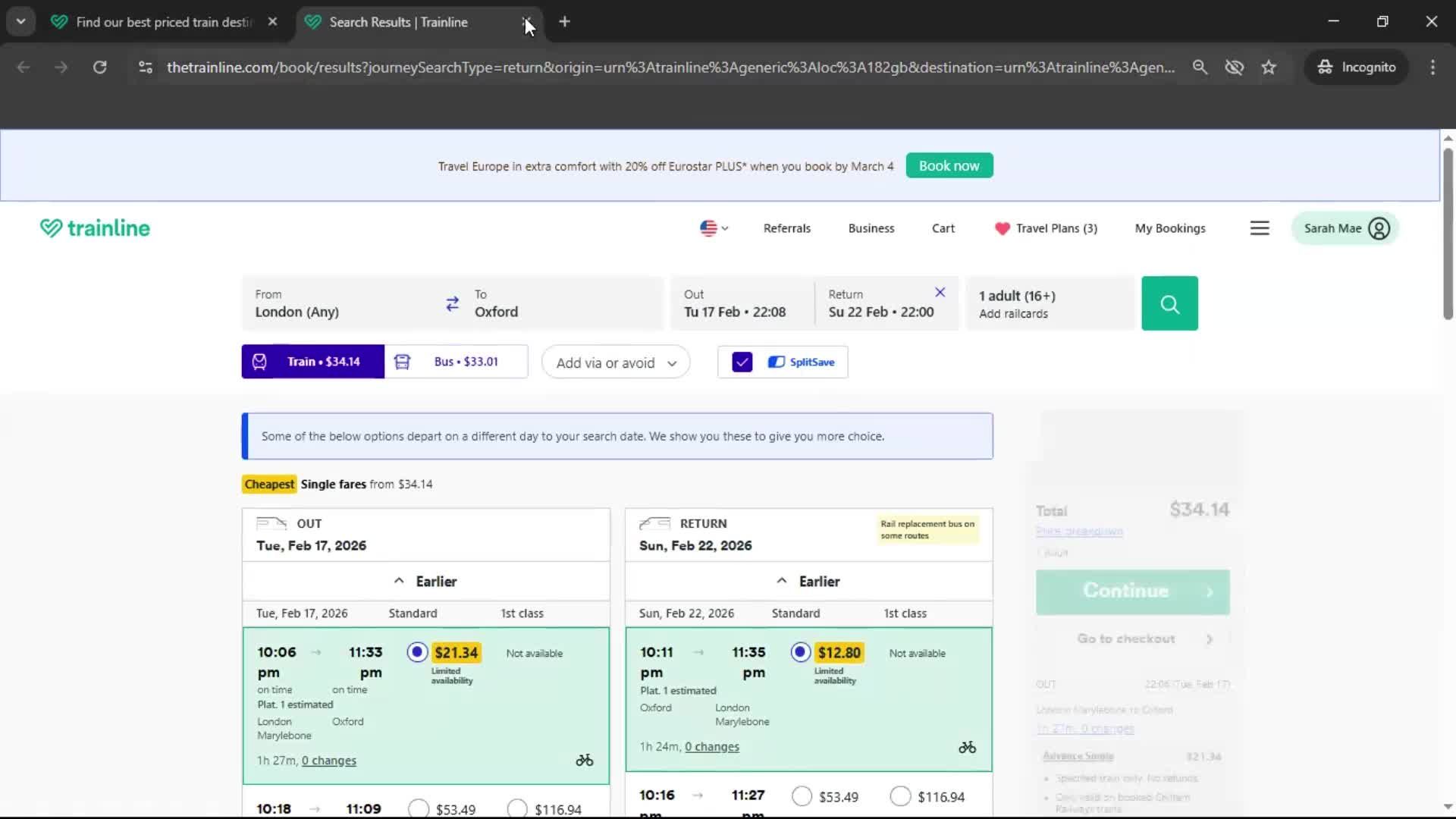Open Add via or avoid dropdown
Viewport: 1456px width, 819px height.
pos(615,362)
